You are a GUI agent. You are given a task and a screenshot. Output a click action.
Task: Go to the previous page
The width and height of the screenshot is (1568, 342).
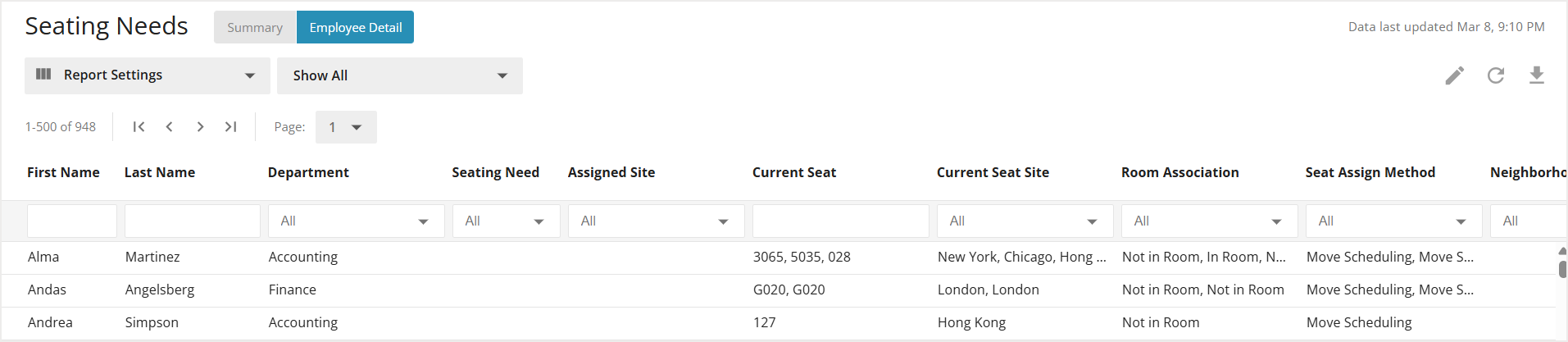[170, 126]
